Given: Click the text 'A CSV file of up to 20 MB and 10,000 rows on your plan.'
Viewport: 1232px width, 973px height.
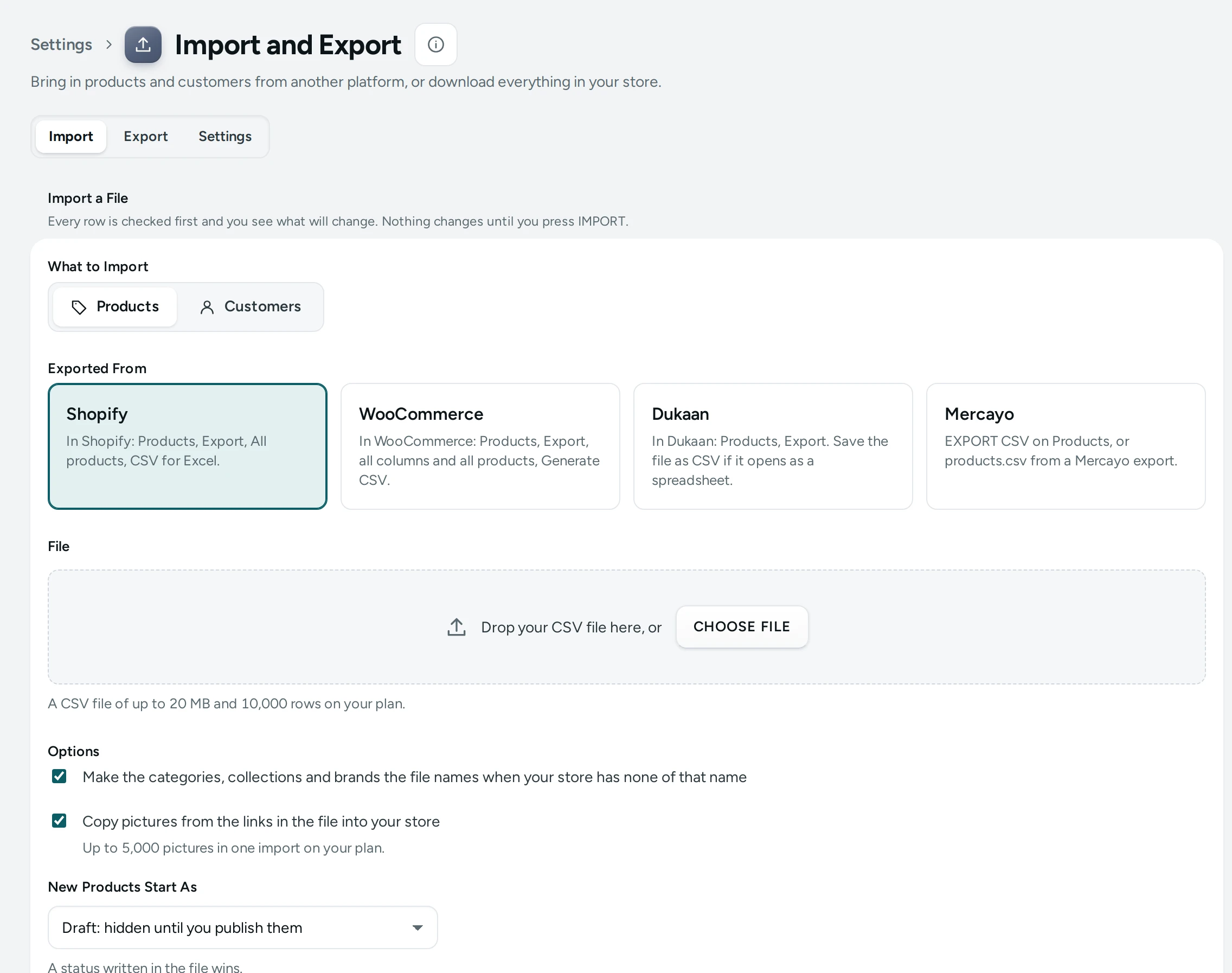Looking at the screenshot, I should 227,703.
